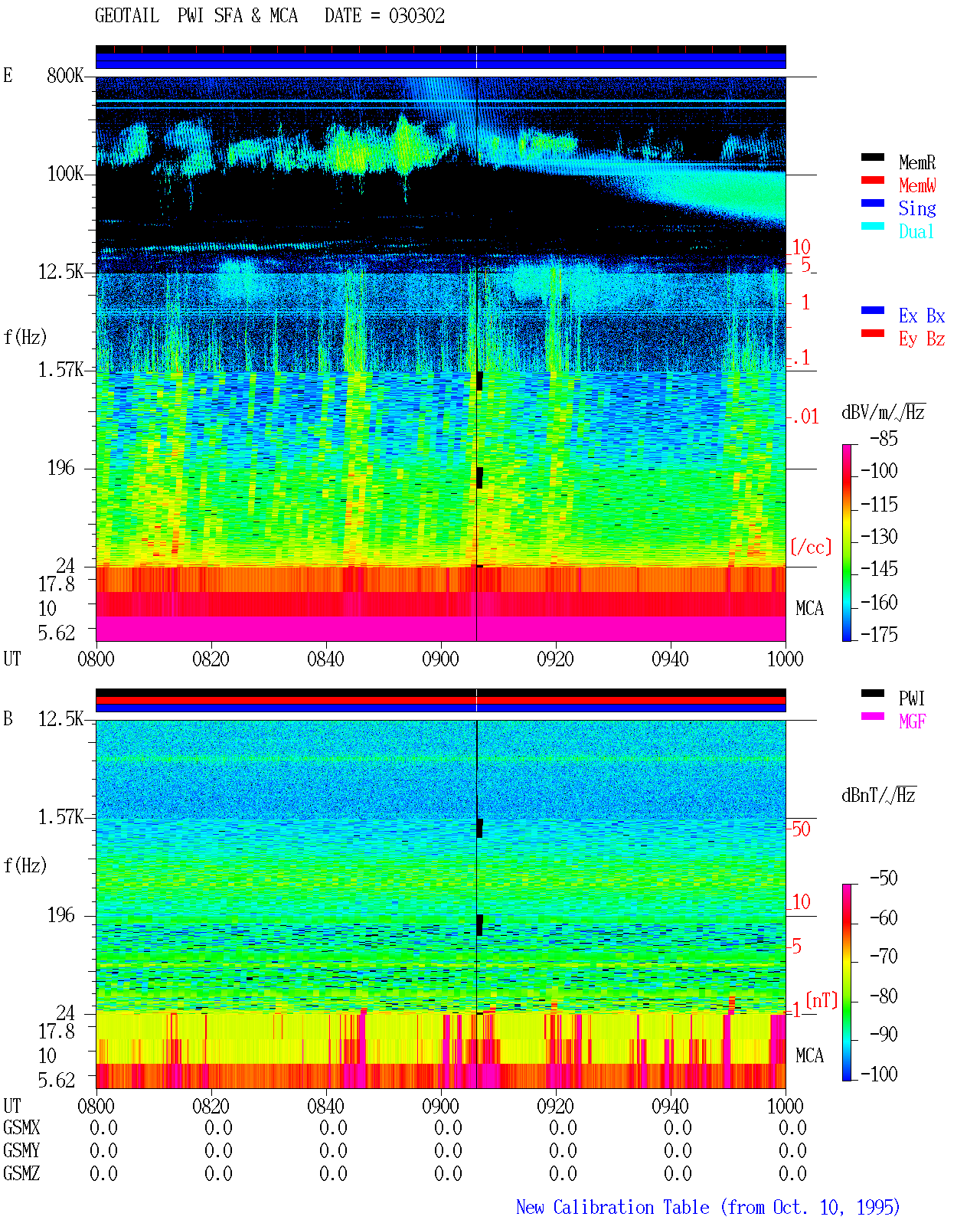
Task: Click the dBnT color scale bar
Action: pos(847,983)
